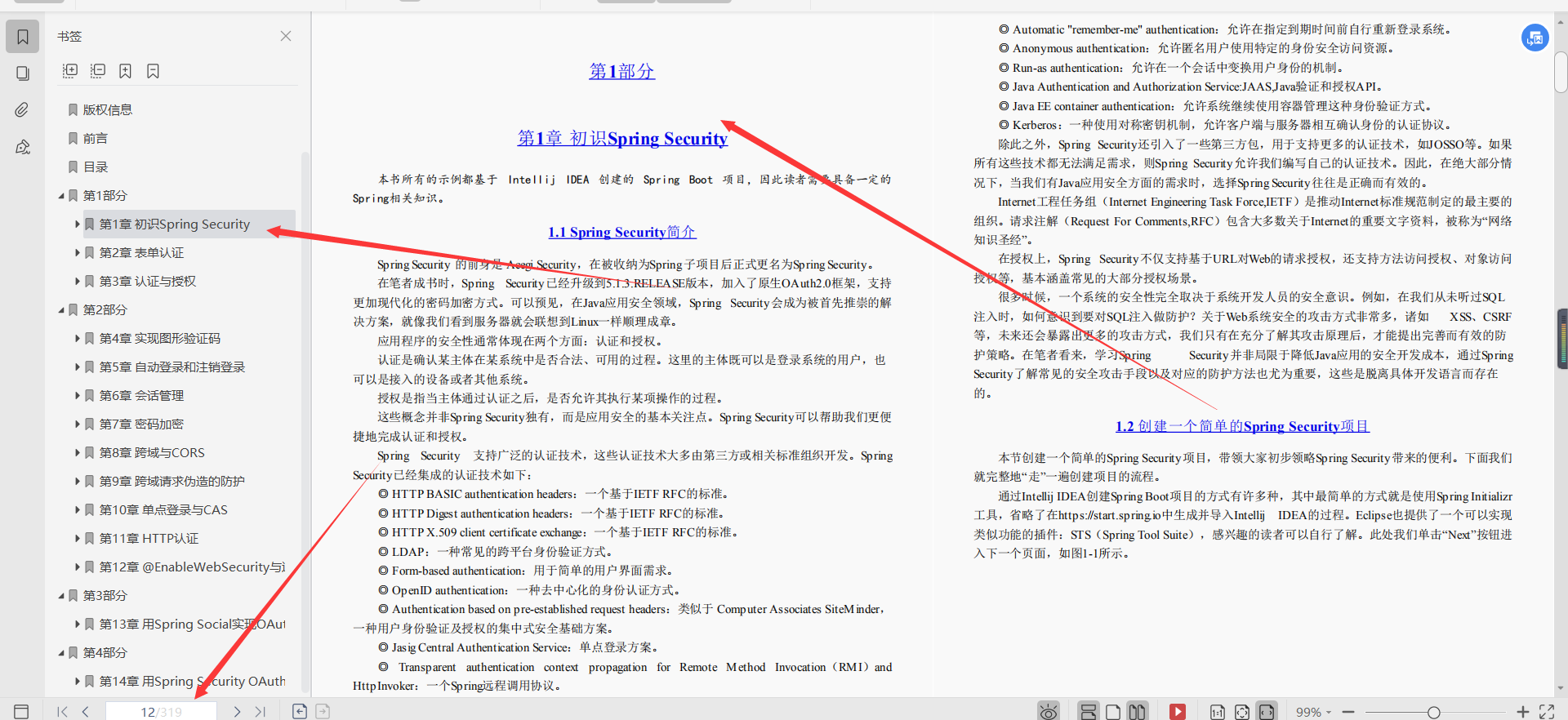This screenshot has height=720, width=1568.
Task: Adjust the zoom slider handle
Action: click(x=1433, y=712)
